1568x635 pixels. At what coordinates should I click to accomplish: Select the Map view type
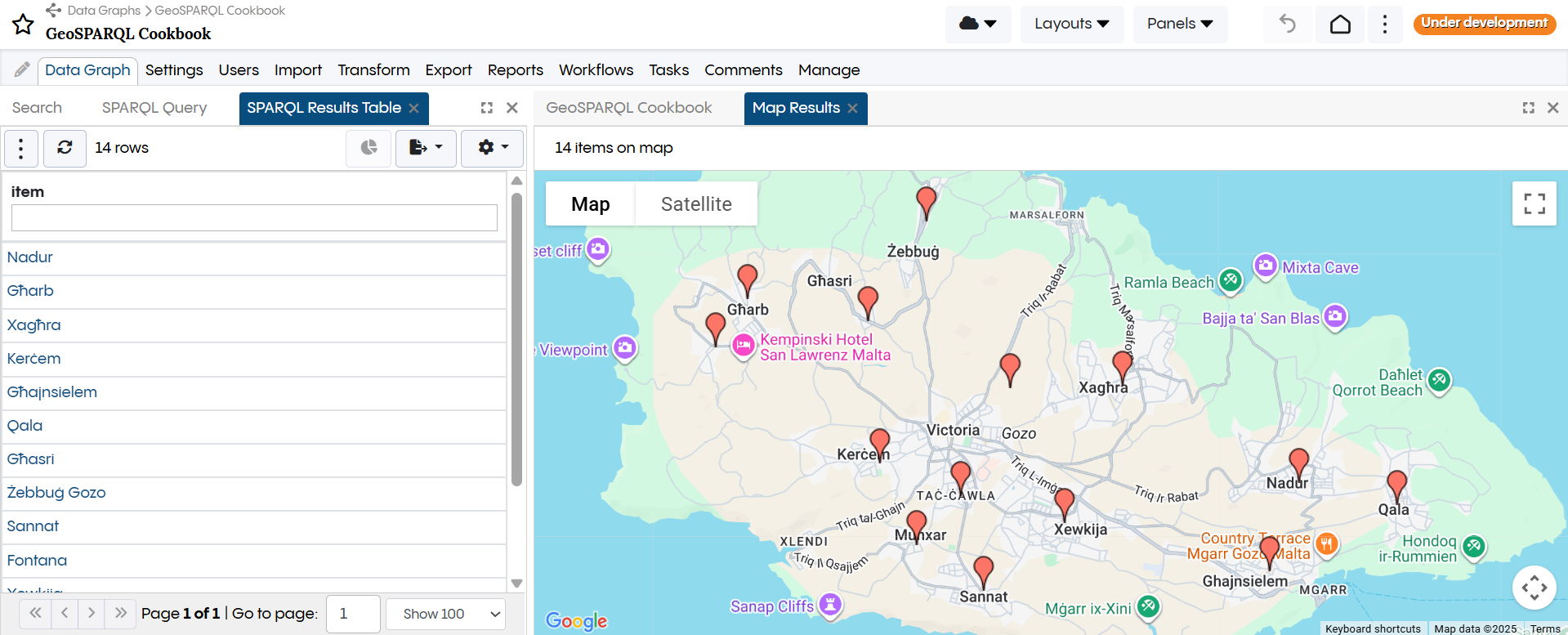pyautogui.click(x=590, y=204)
